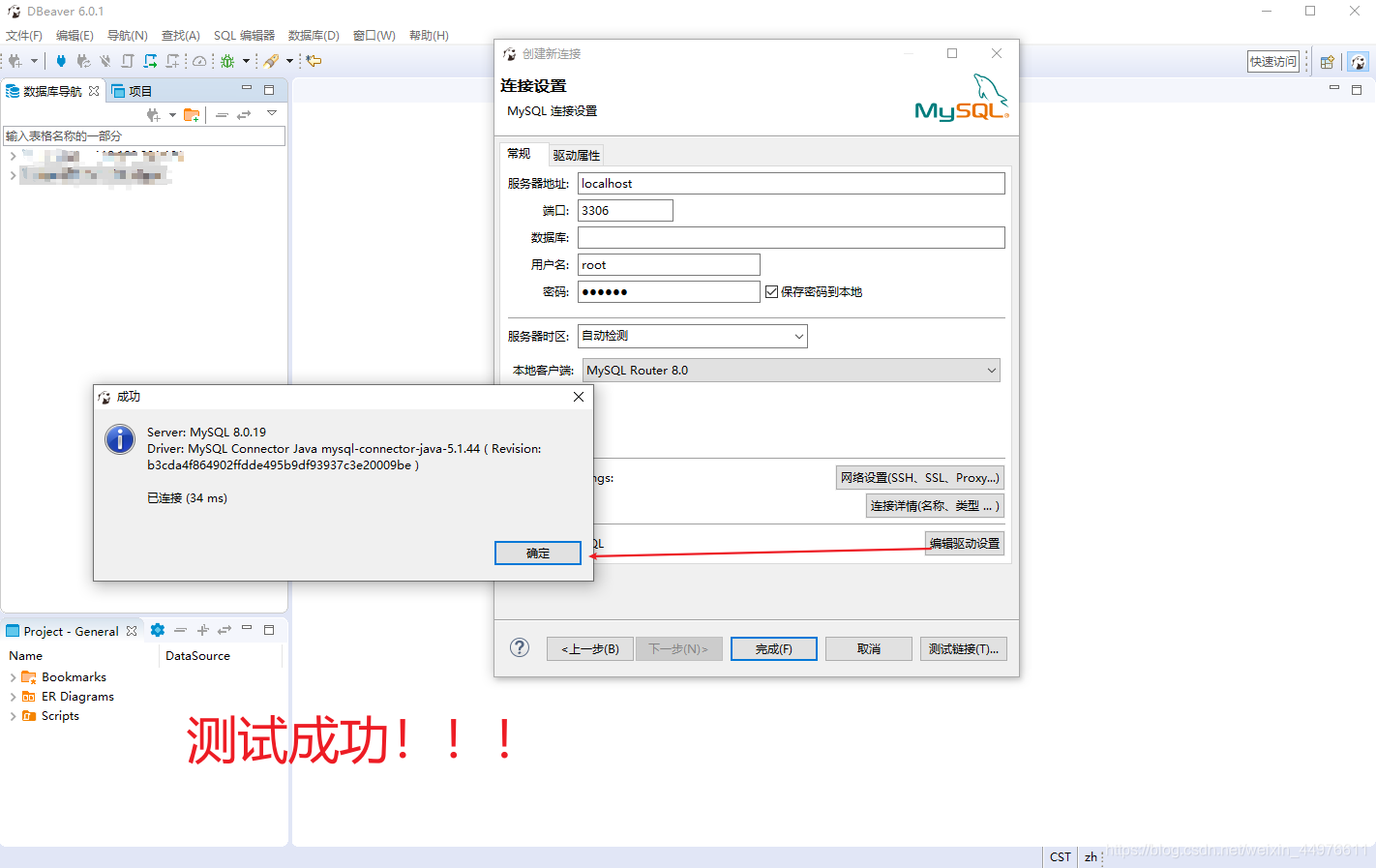
Task: Click the new folder icon in navigator panel
Action: click(x=192, y=115)
